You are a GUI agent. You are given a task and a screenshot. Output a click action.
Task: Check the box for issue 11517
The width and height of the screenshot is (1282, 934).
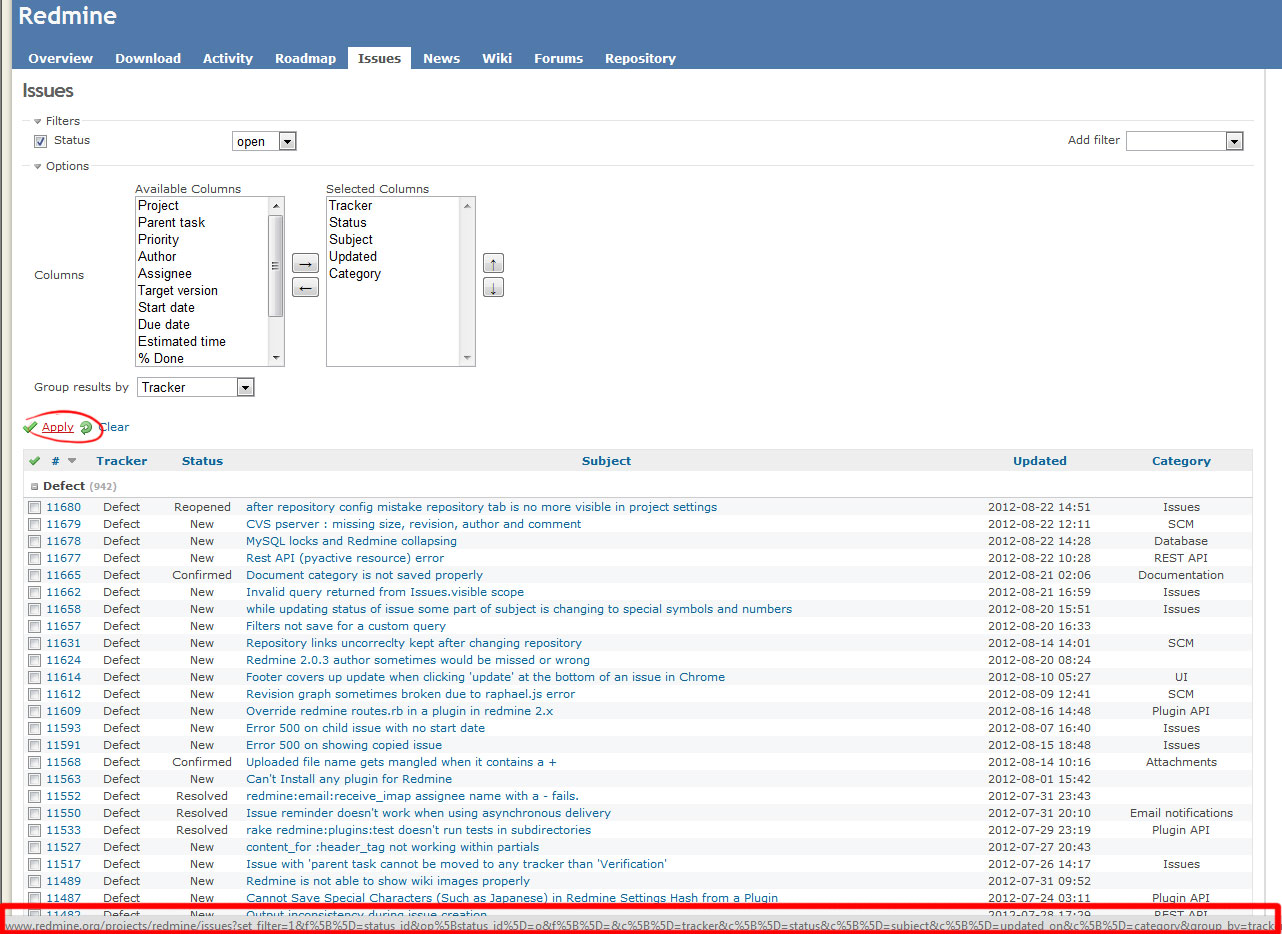(x=35, y=865)
